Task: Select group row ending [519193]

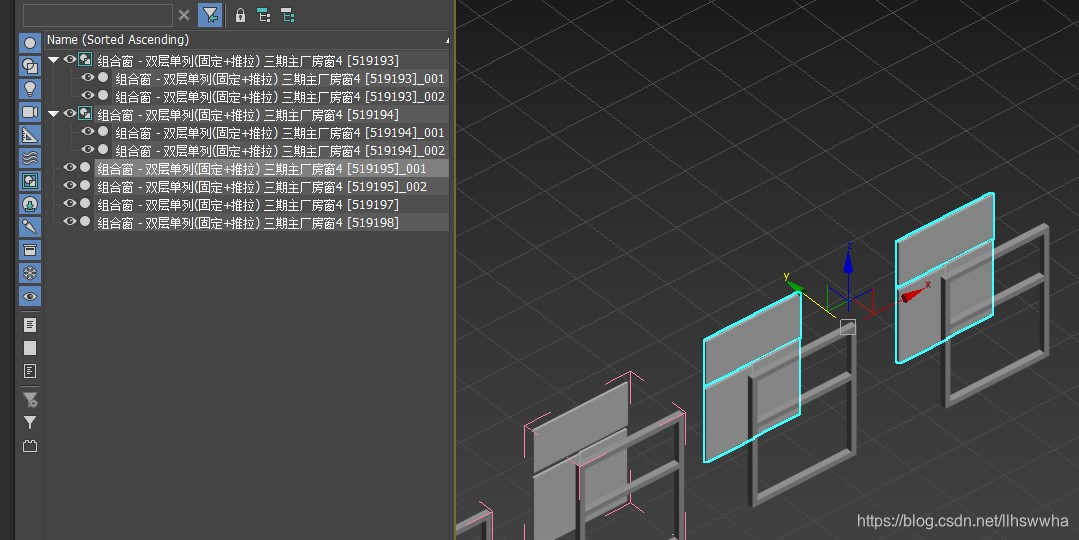Action: pyautogui.click(x=248, y=61)
